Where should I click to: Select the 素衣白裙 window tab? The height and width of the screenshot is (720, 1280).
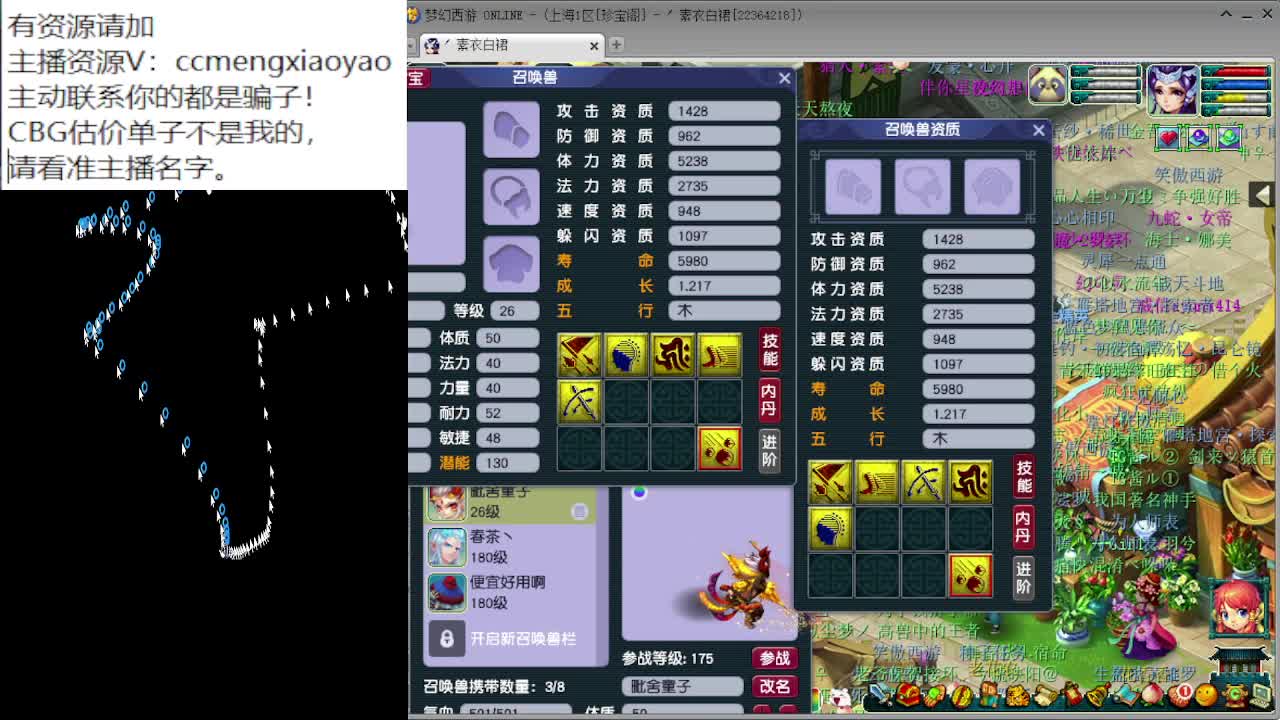click(x=510, y=45)
